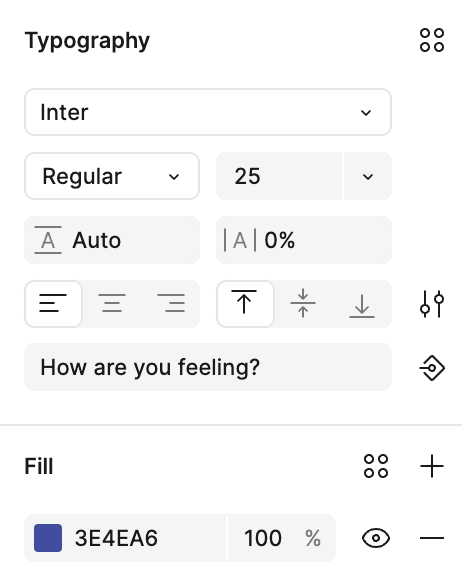Open type settings sliders icon
462x568 pixels.
point(432,304)
